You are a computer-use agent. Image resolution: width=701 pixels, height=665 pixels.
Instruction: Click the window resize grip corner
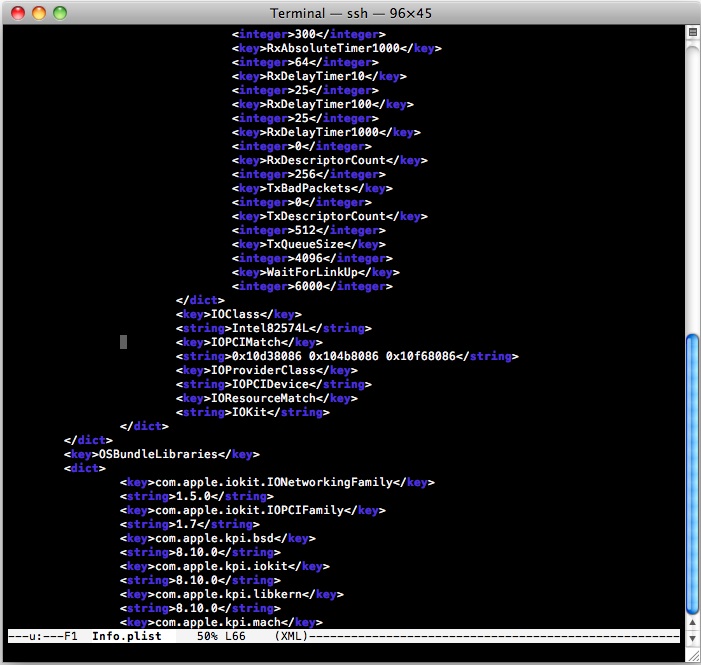[x=693, y=656]
